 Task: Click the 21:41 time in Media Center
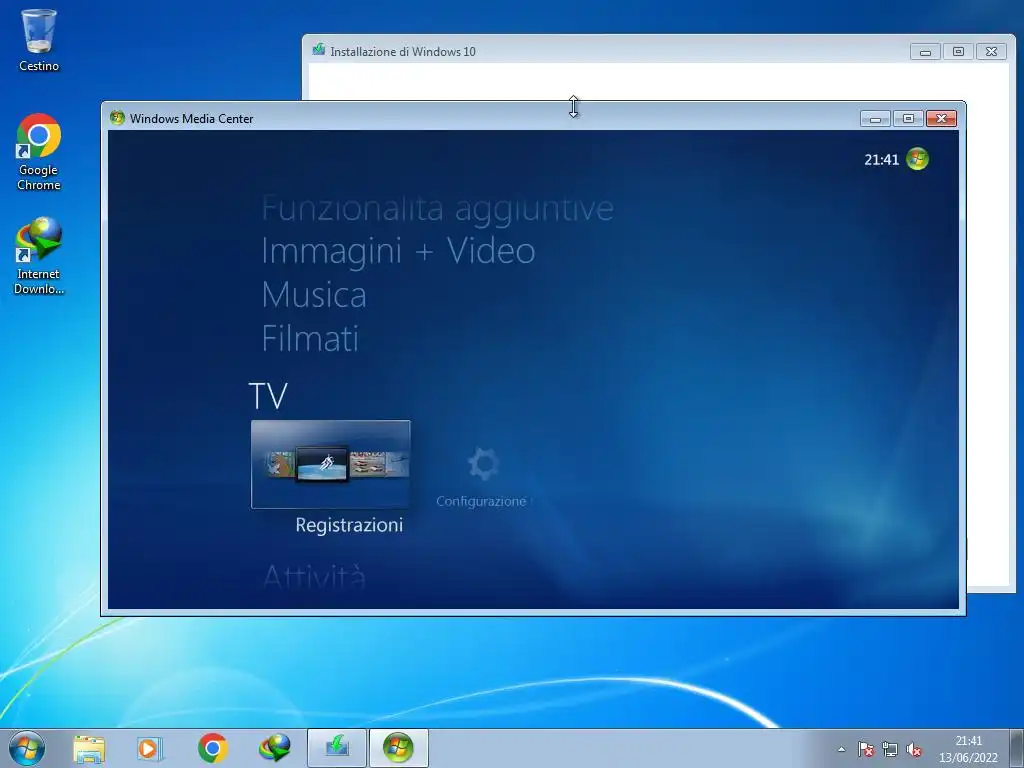coord(882,159)
